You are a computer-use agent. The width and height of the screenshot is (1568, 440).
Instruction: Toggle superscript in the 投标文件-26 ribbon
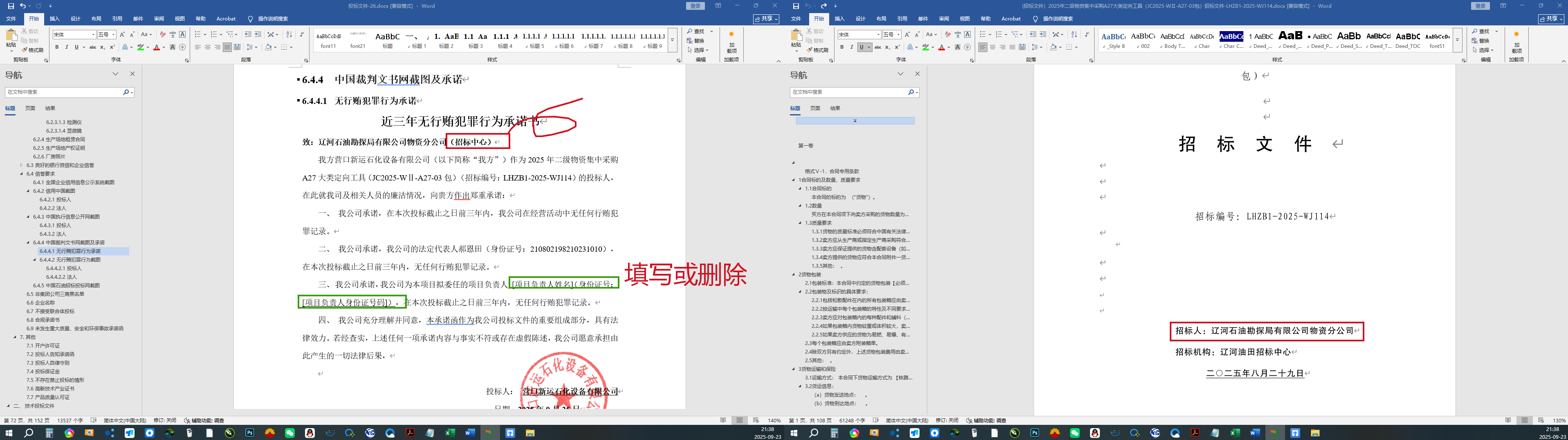tap(112, 47)
